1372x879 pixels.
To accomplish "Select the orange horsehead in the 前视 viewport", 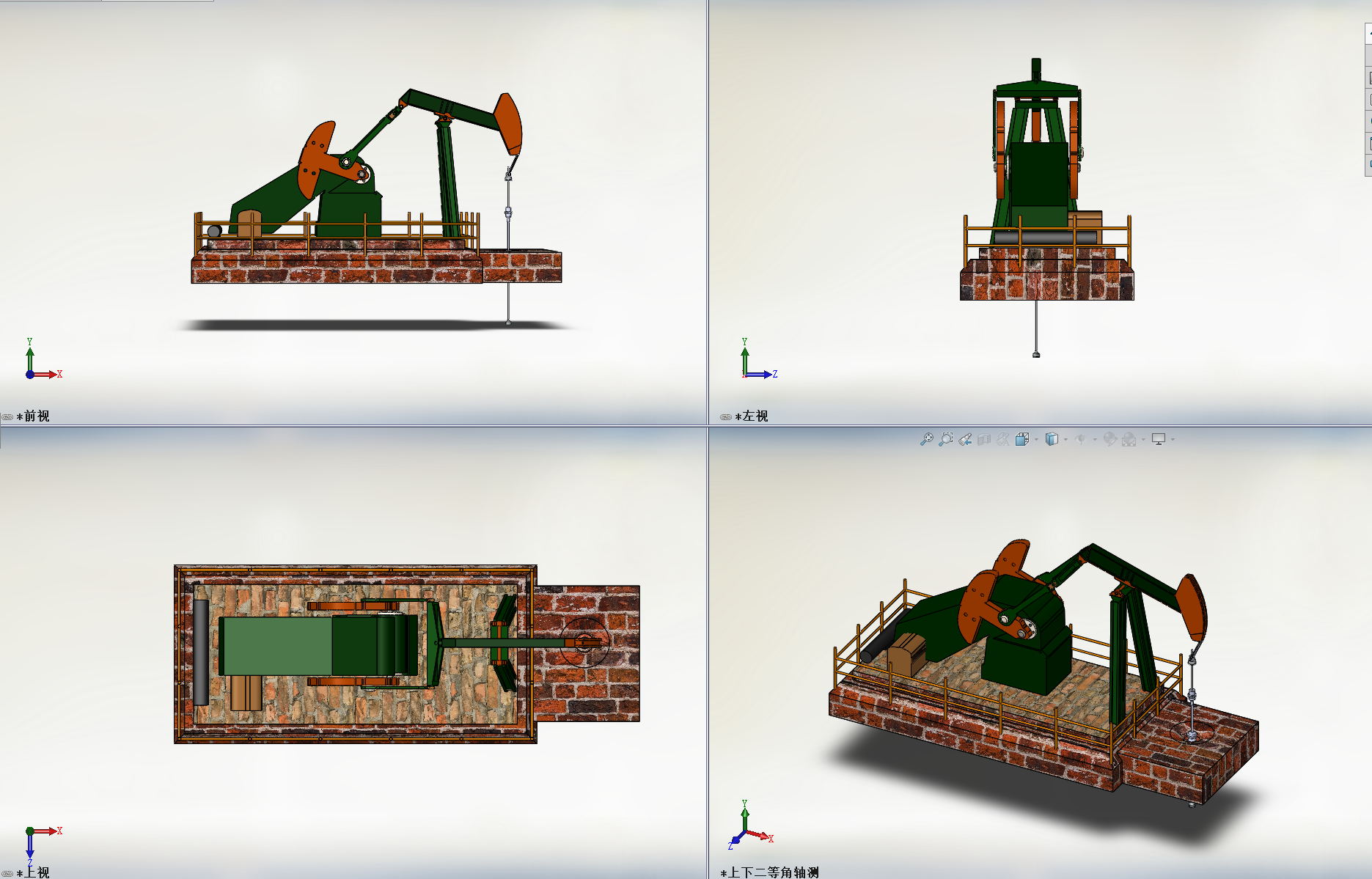I will click(507, 123).
